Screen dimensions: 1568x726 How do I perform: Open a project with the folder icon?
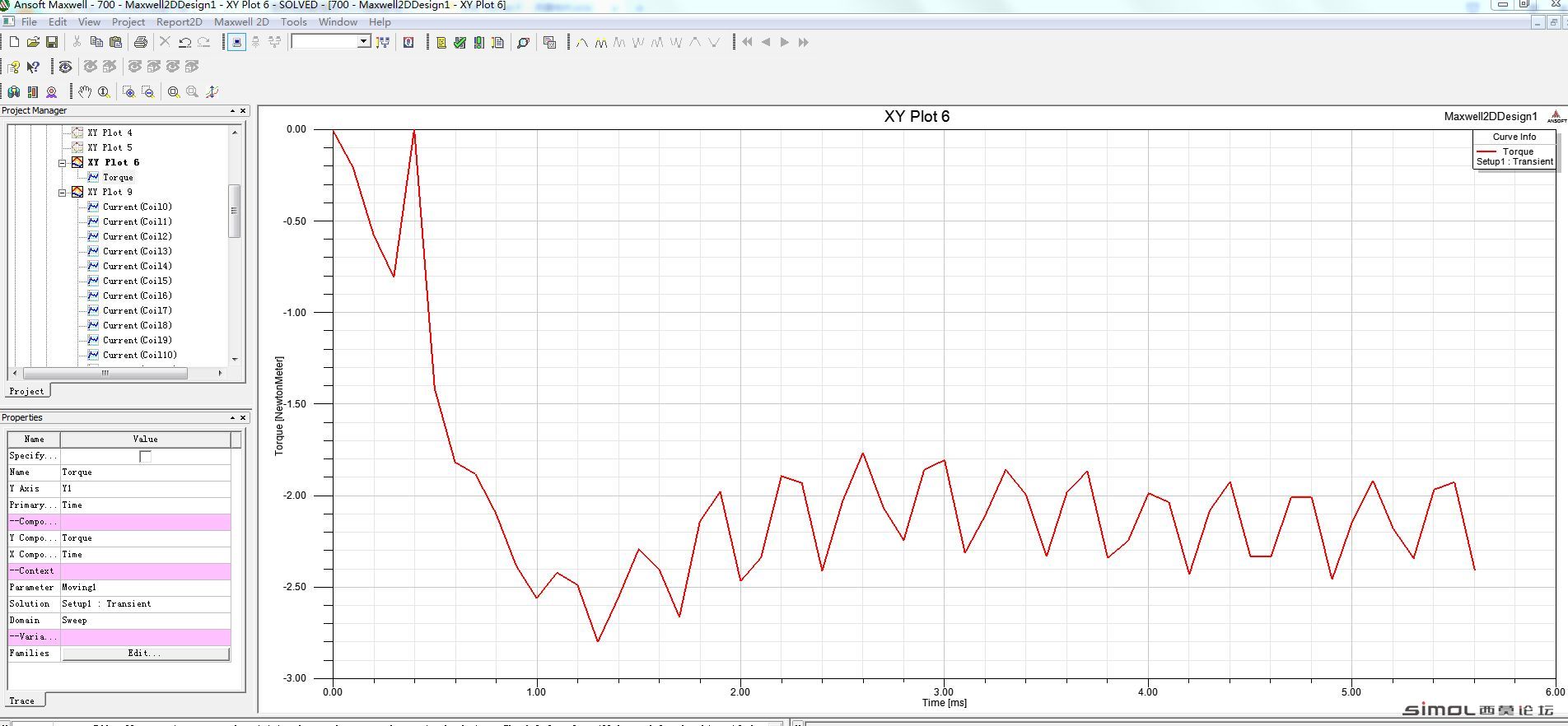pyautogui.click(x=33, y=42)
